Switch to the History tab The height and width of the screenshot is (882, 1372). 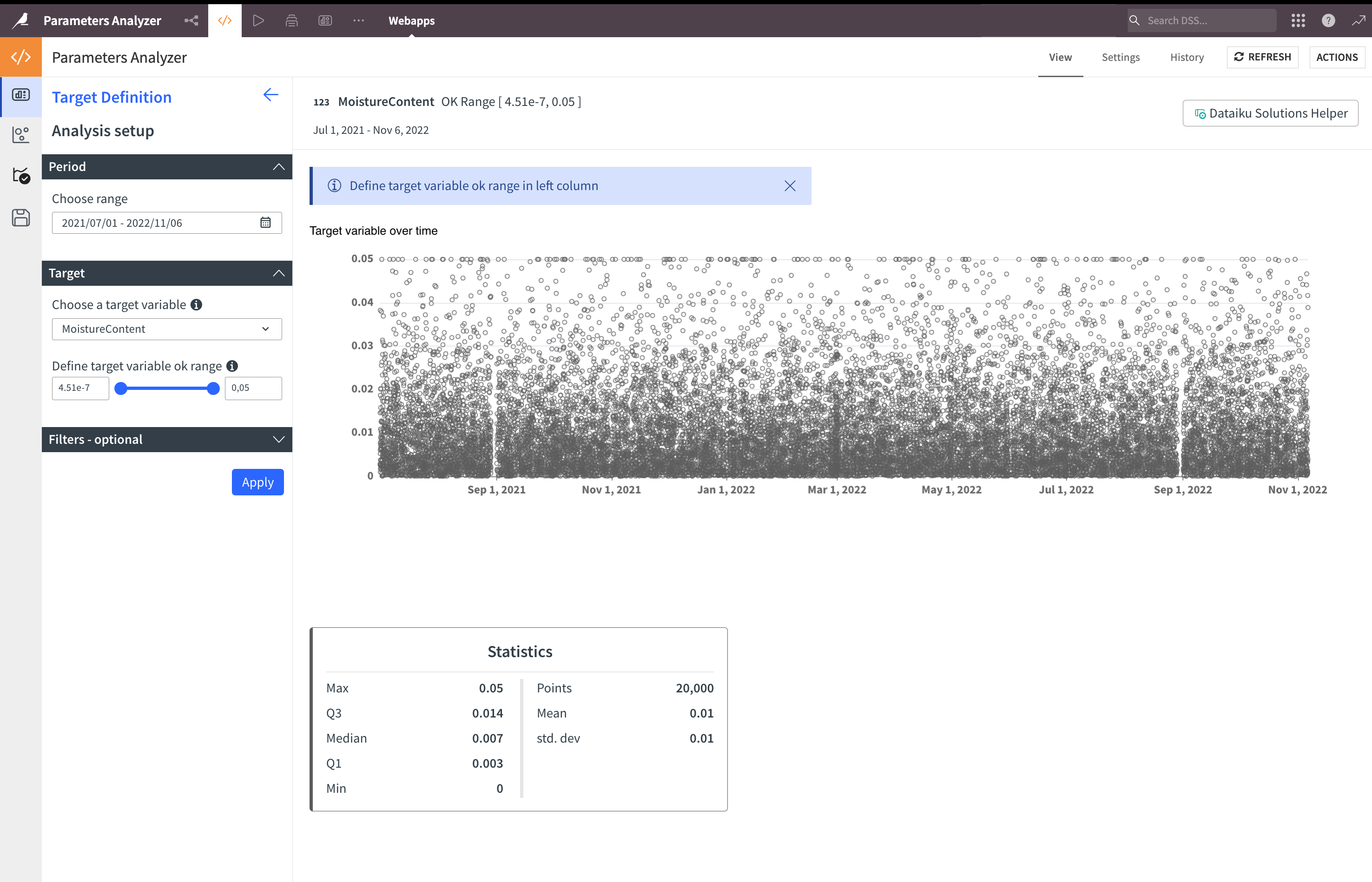[x=1187, y=57]
